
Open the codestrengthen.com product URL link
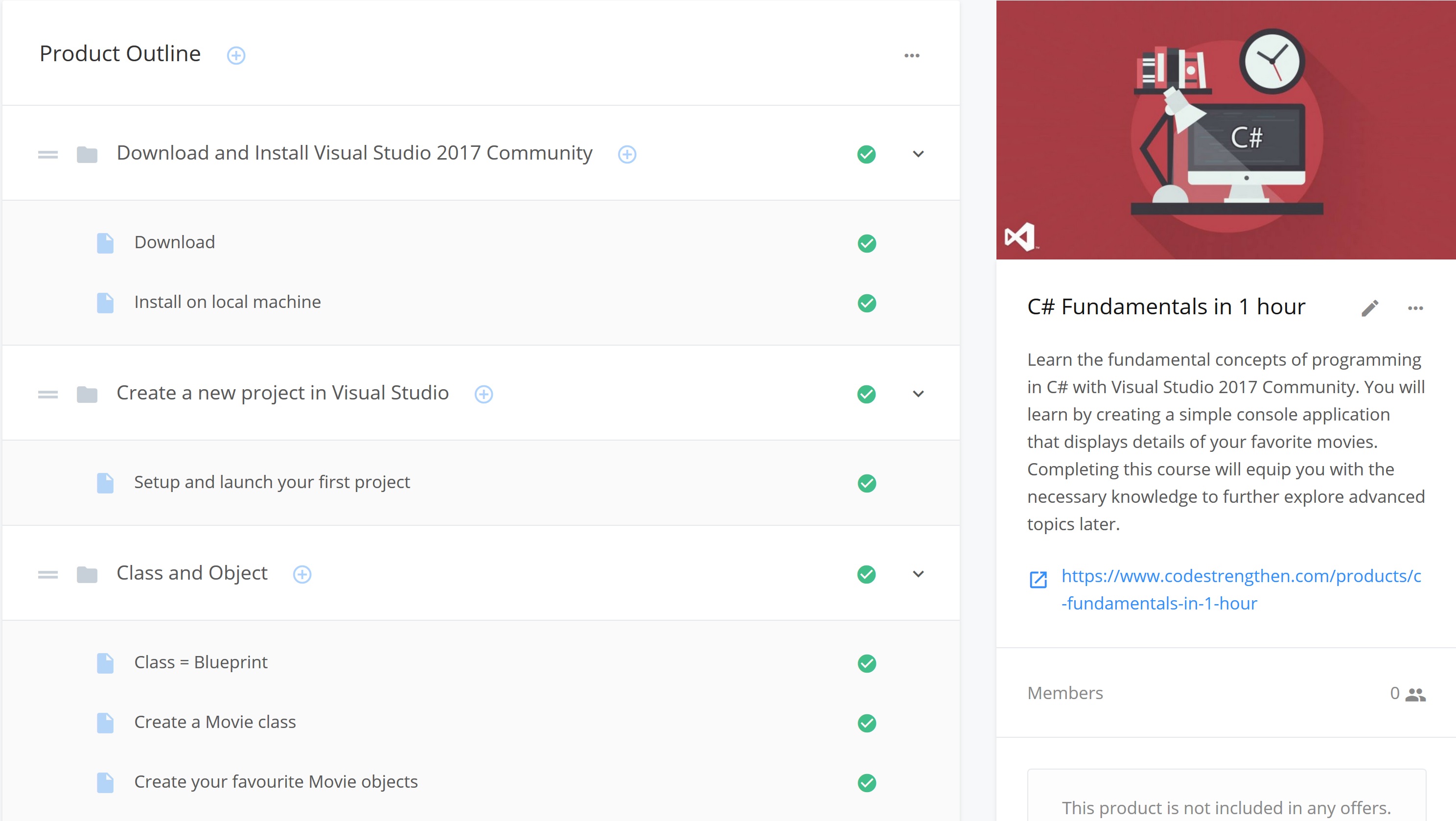(x=1241, y=589)
